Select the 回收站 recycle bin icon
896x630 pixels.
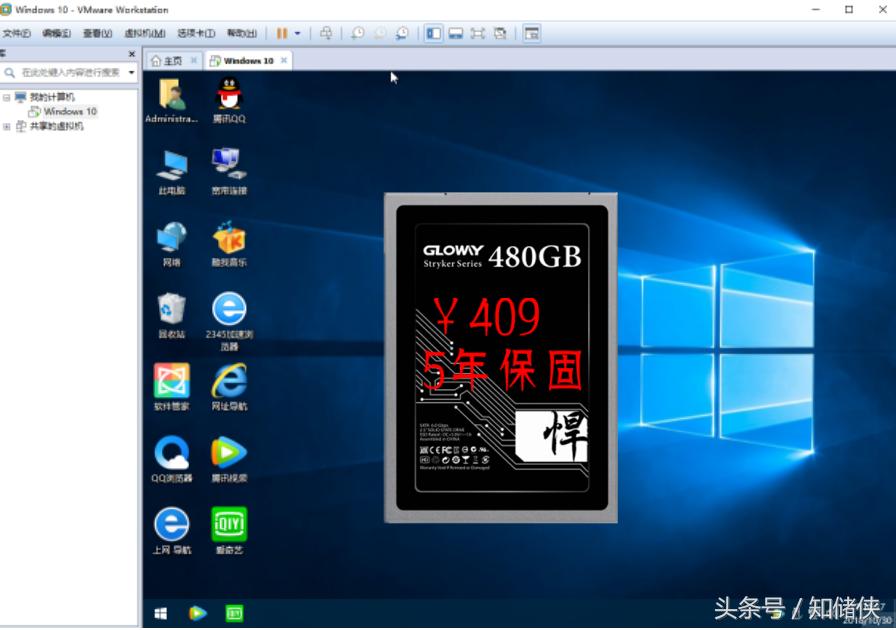pos(171,316)
